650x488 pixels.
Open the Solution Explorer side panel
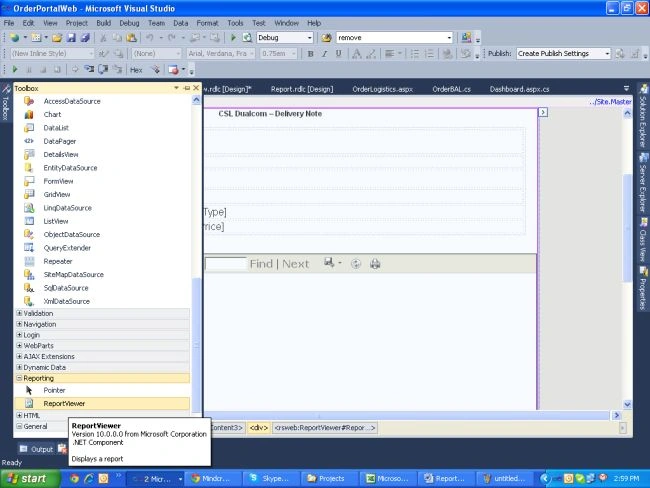[x=643, y=117]
